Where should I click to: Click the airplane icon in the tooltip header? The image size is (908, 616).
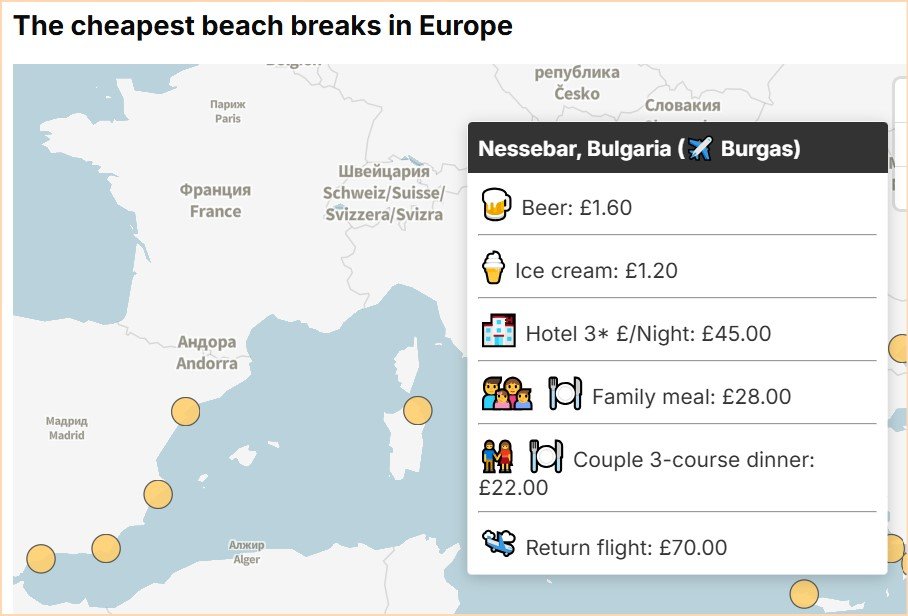point(700,149)
